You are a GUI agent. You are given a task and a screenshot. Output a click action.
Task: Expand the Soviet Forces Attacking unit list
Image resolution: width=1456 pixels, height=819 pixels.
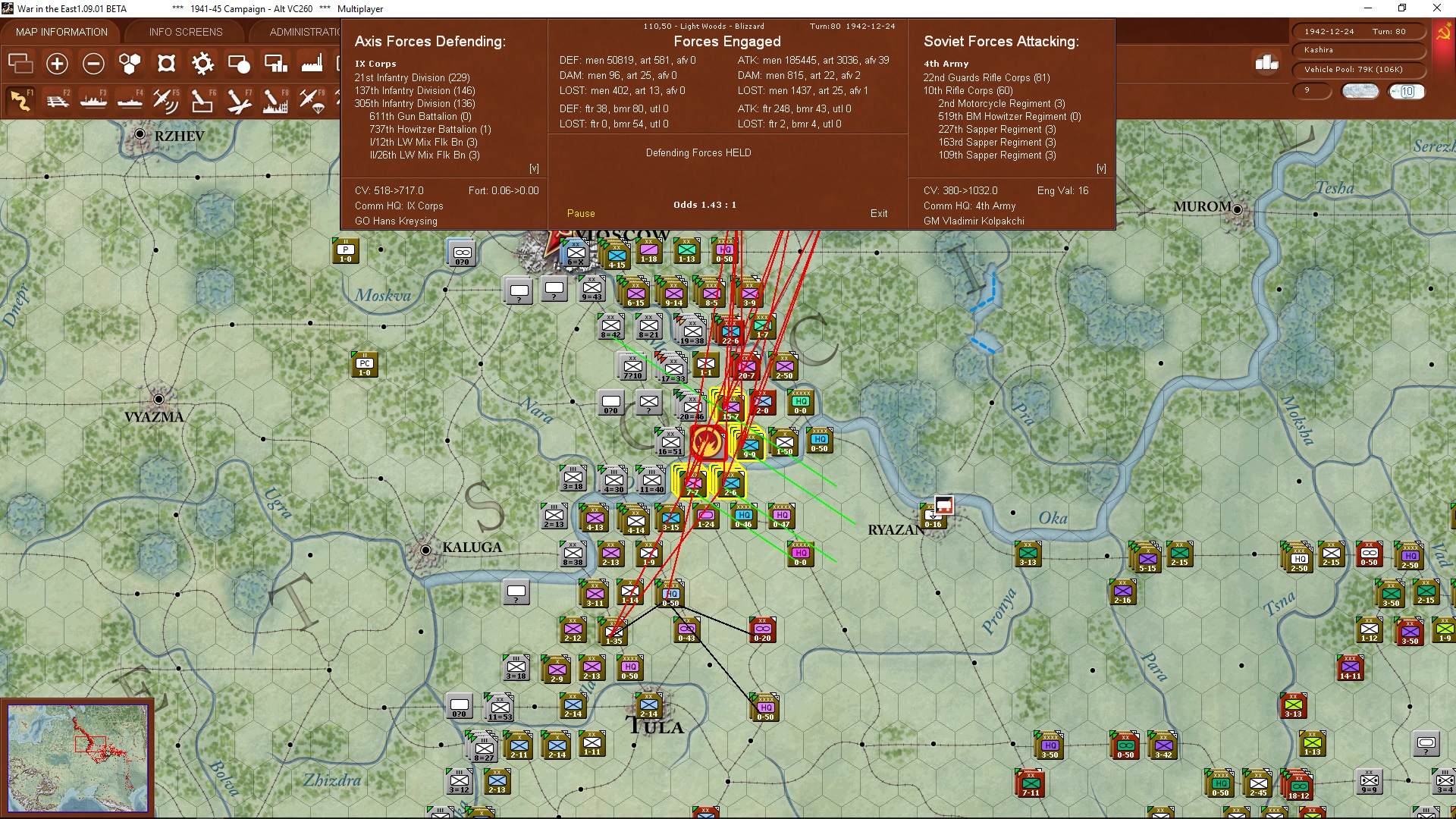click(1101, 168)
